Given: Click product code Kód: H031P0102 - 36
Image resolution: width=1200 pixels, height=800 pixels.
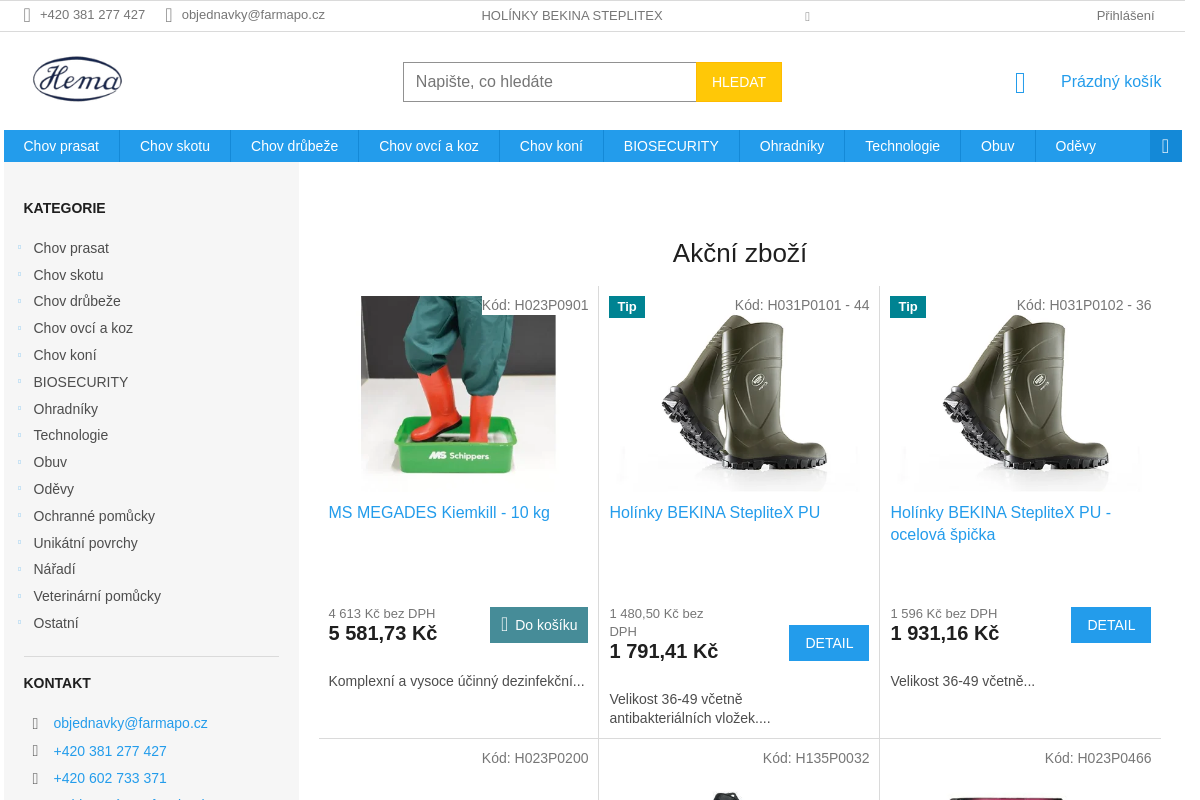Looking at the screenshot, I should pyautogui.click(x=1084, y=305).
